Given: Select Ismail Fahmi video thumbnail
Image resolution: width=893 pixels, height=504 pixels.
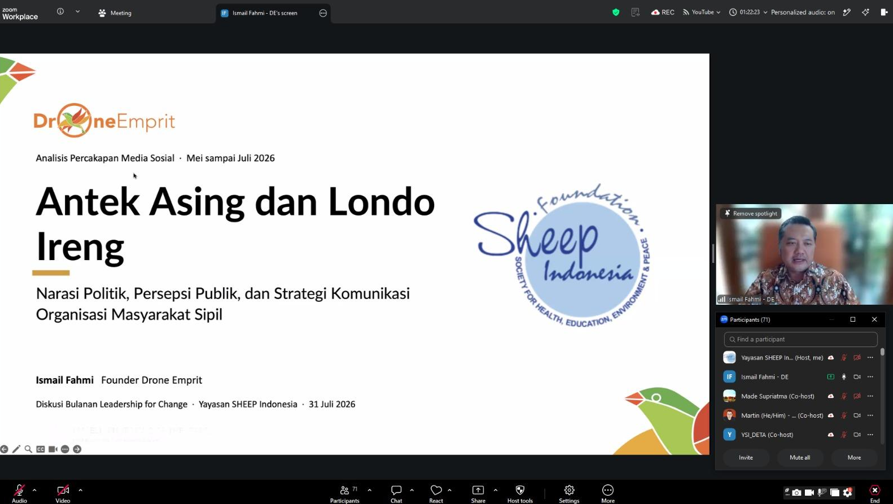Looking at the screenshot, I should point(804,254).
